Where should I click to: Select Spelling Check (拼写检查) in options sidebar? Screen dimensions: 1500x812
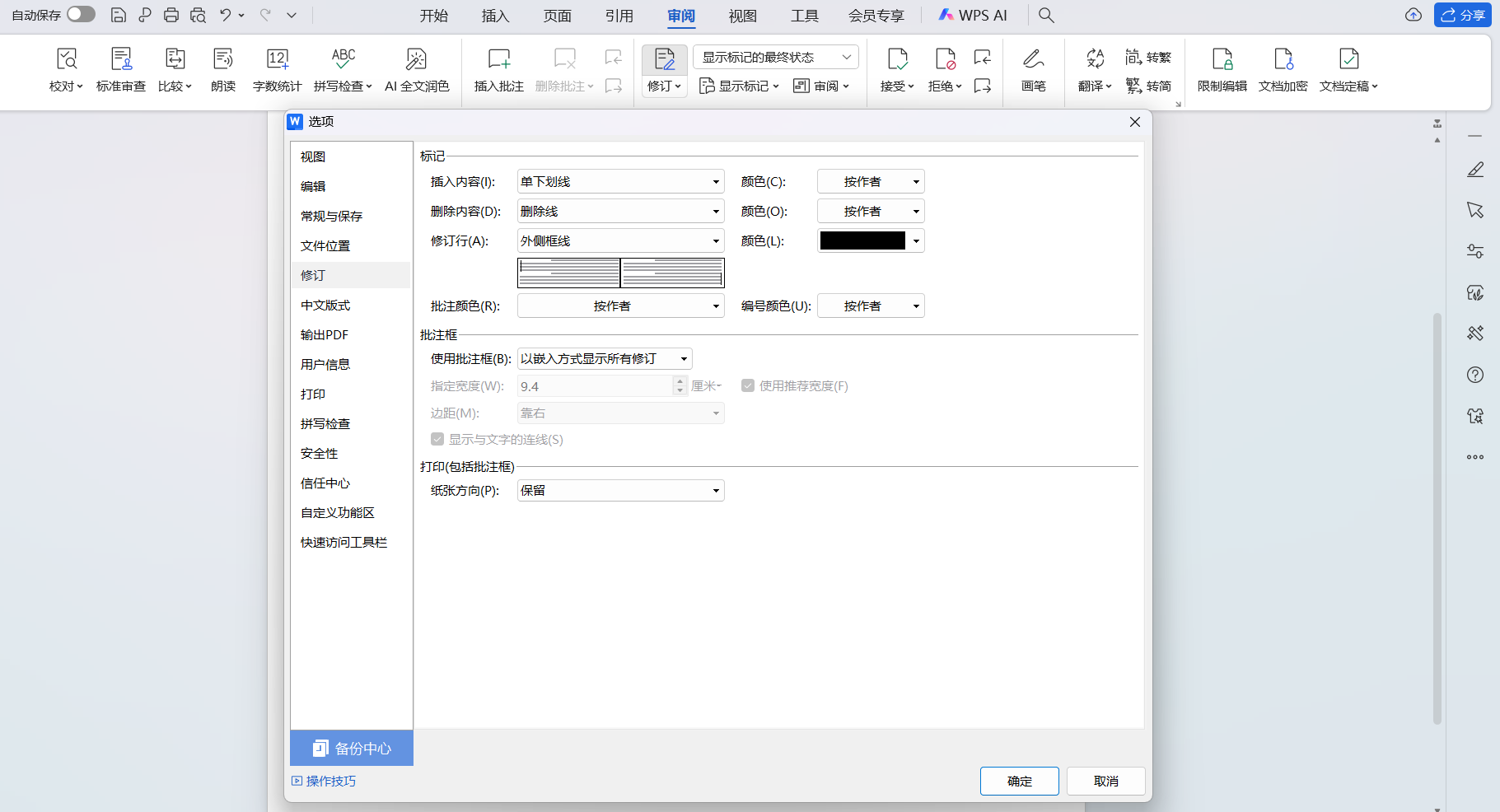325,424
